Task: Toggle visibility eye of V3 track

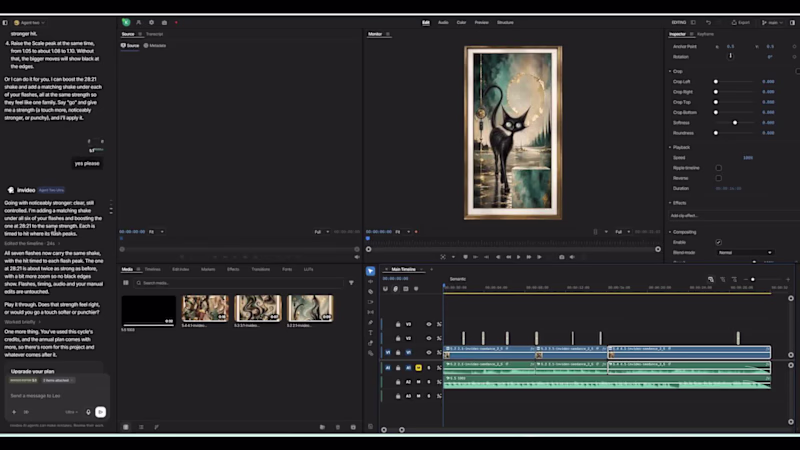Action: (429, 324)
